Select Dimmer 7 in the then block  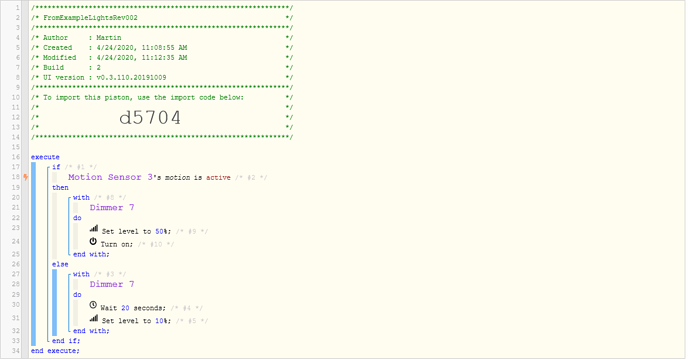[x=112, y=207]
